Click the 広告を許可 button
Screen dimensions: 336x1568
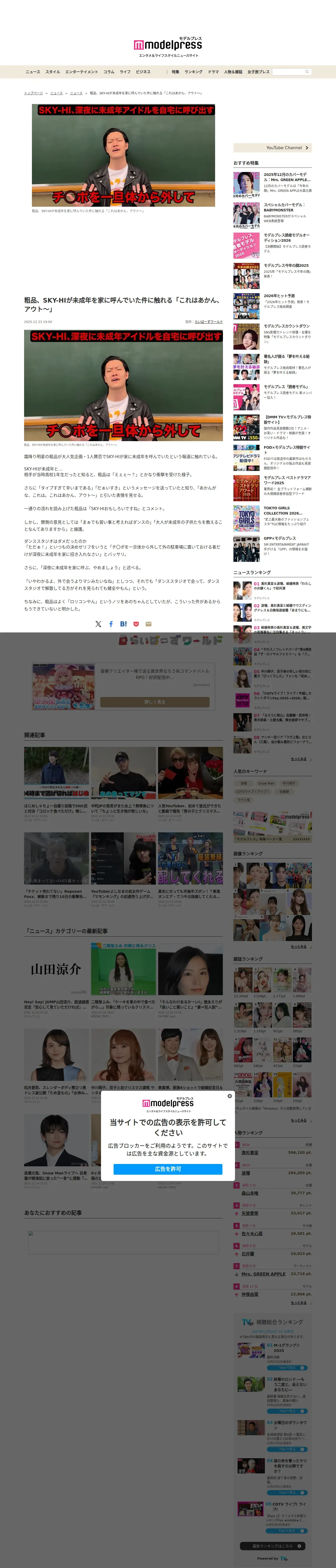[168, 1169]
